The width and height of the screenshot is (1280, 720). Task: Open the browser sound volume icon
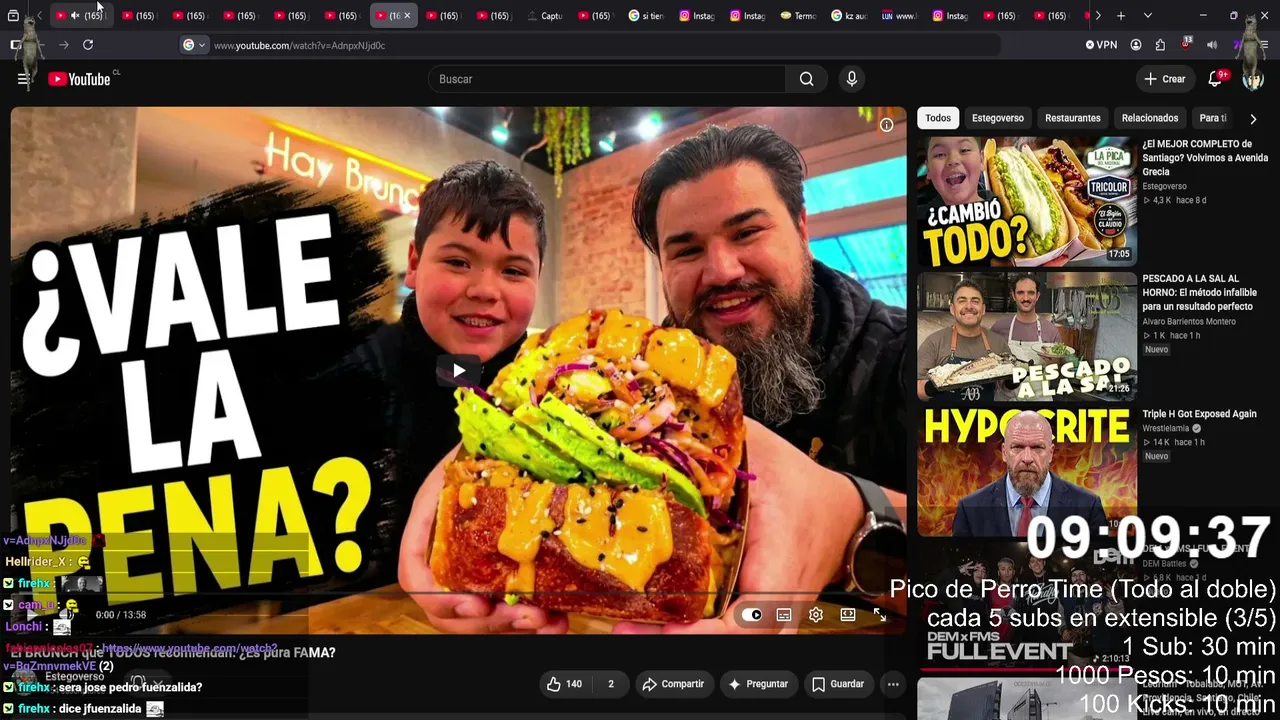[x=1212, y=45]
